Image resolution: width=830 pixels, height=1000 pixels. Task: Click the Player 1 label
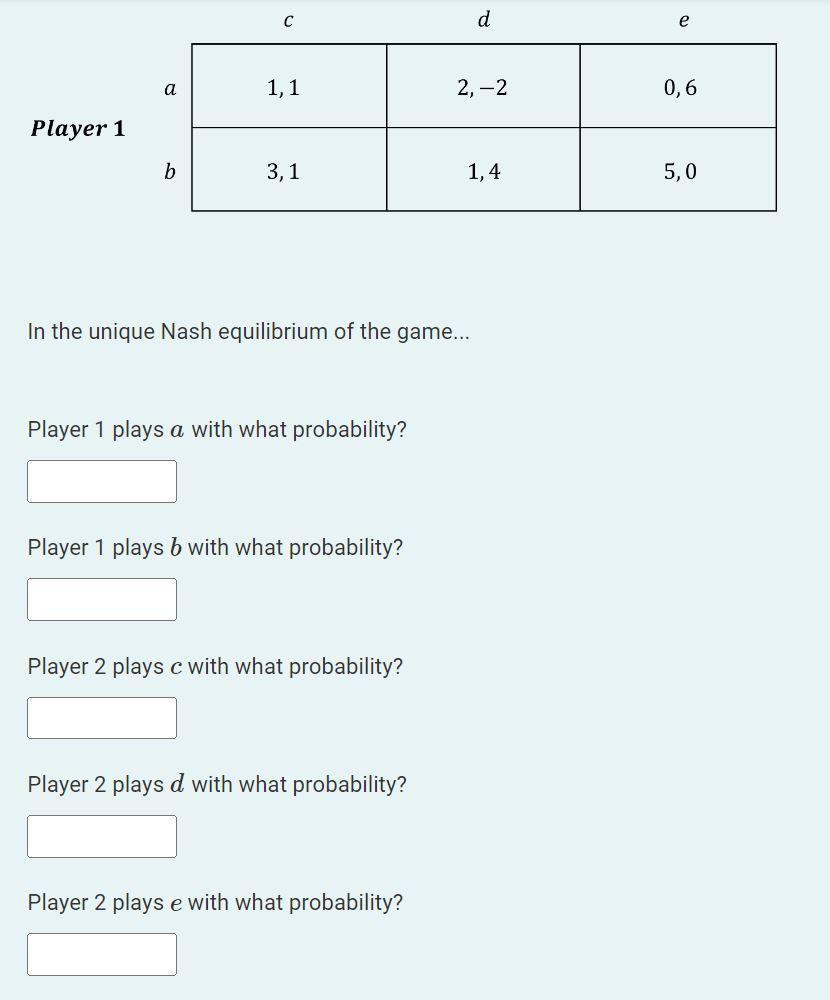point(77,128)
